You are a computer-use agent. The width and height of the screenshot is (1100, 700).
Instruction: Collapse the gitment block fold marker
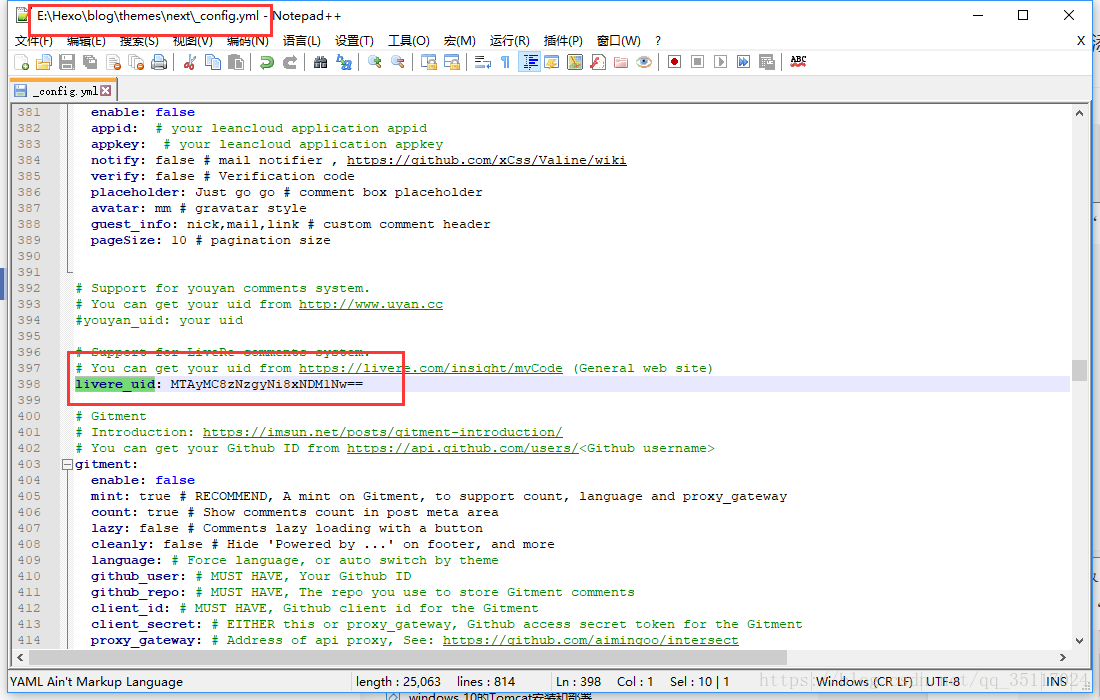coord(67,464)
